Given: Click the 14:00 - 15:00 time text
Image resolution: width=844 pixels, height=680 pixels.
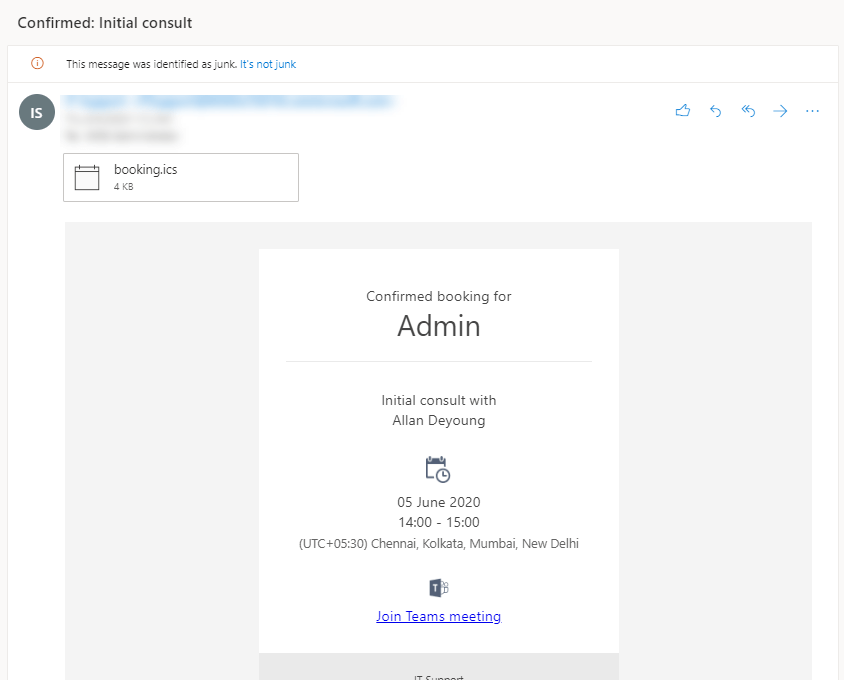Looking at the screenshot, I should (438, 522).
